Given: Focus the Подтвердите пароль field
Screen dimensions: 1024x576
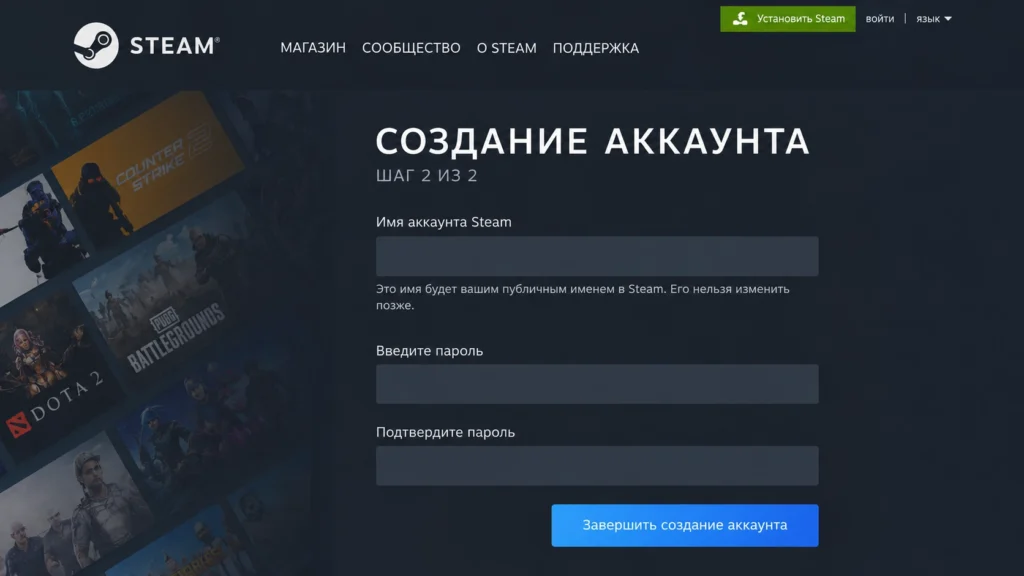Looking at the screenshot, I should 597,466.
